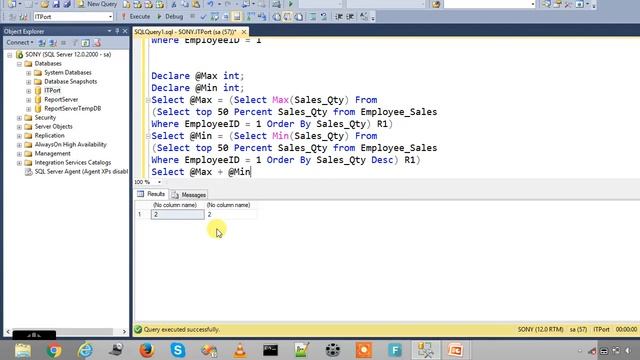
Task: Click the Copy icon in toolbar
Action: [x=185, y=4]
